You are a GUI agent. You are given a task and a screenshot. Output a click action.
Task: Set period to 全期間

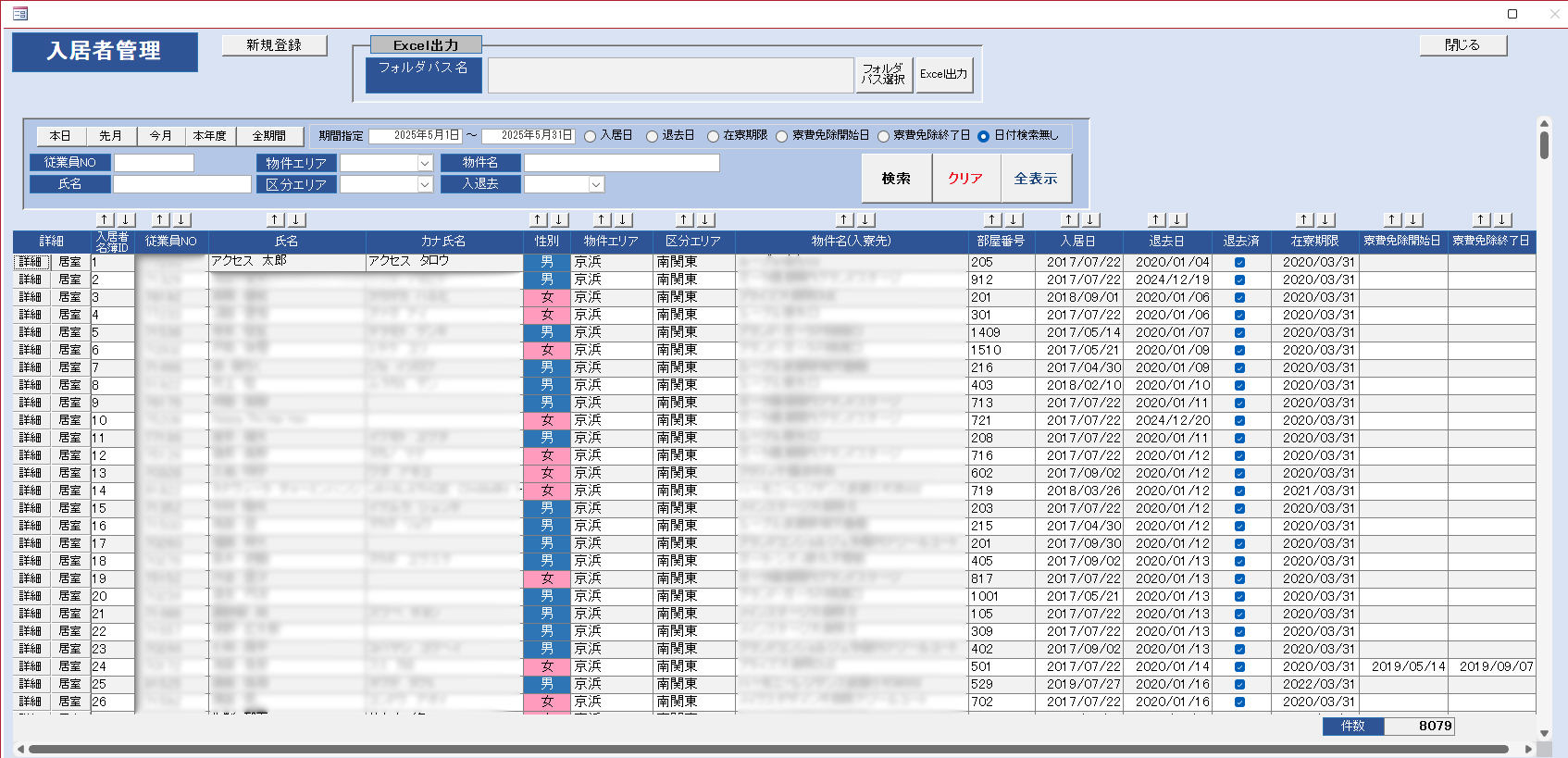[x=269, y=136]
